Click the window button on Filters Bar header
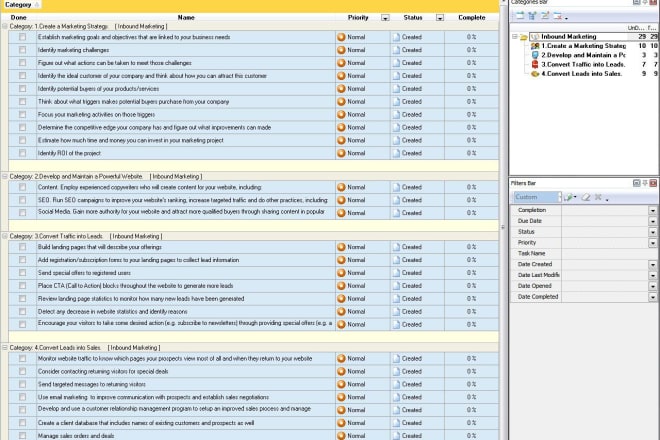This screenshot has width=660, height=440. coord(636,183)
